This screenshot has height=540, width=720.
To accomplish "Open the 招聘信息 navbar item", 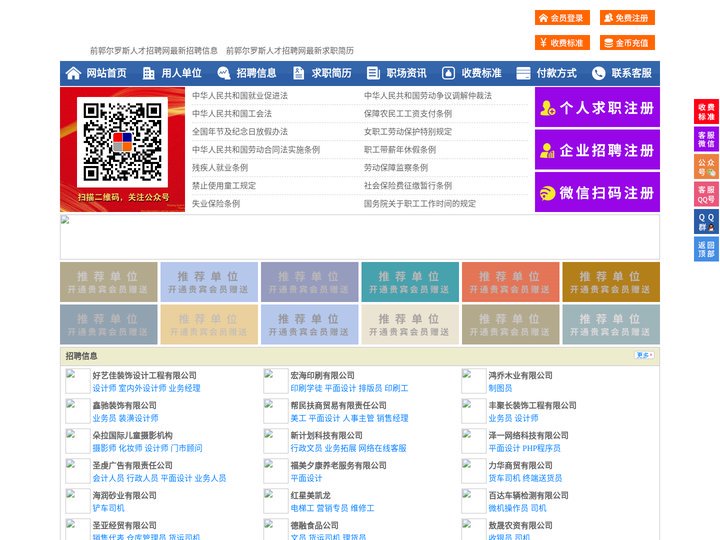I will (256, 73).
